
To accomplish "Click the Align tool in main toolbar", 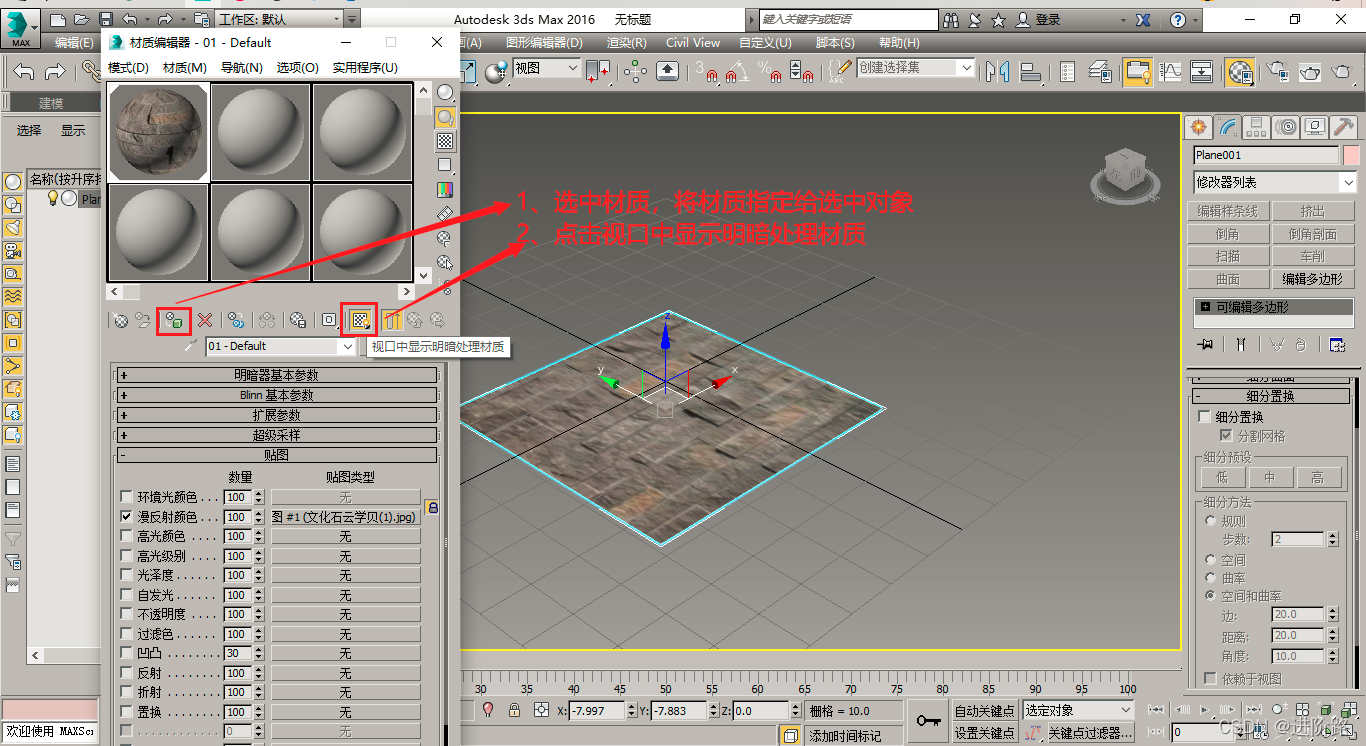I will [x=1030, y=71].
